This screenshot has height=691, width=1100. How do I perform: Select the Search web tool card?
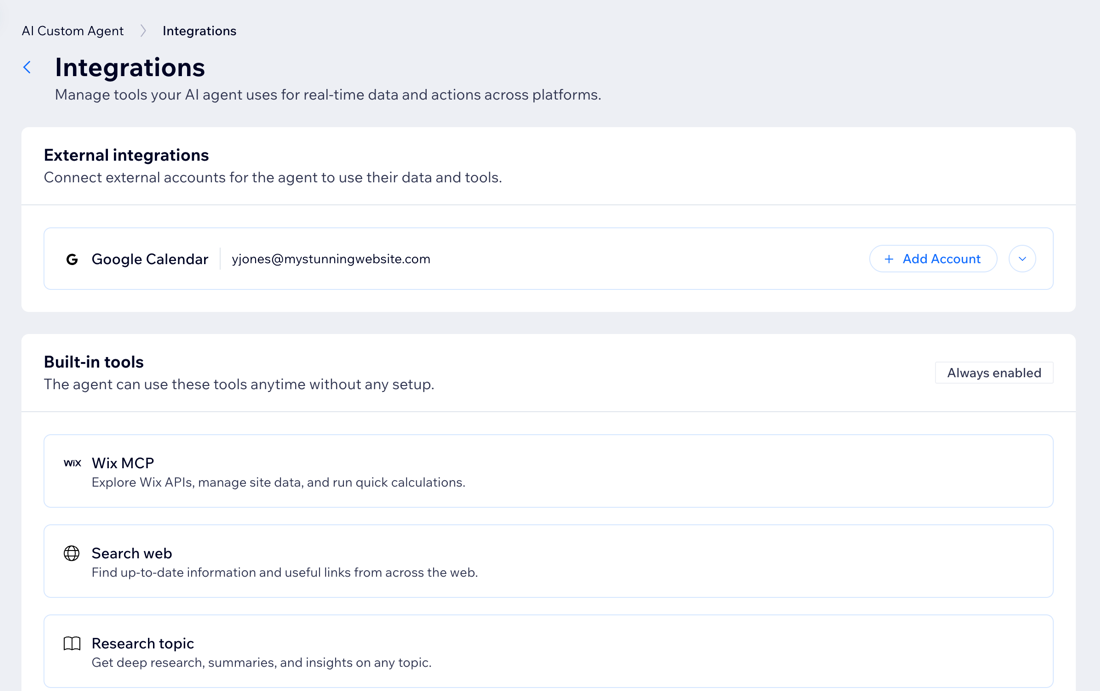(x=548, y=560)
